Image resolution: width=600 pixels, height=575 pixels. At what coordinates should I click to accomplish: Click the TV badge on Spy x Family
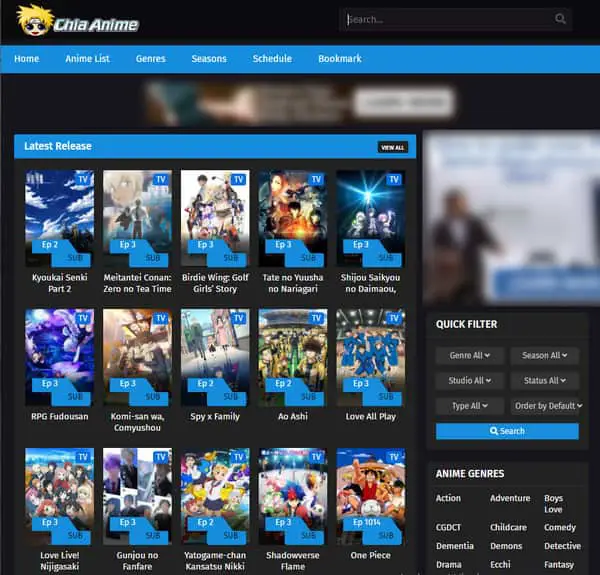coord(239,318)
